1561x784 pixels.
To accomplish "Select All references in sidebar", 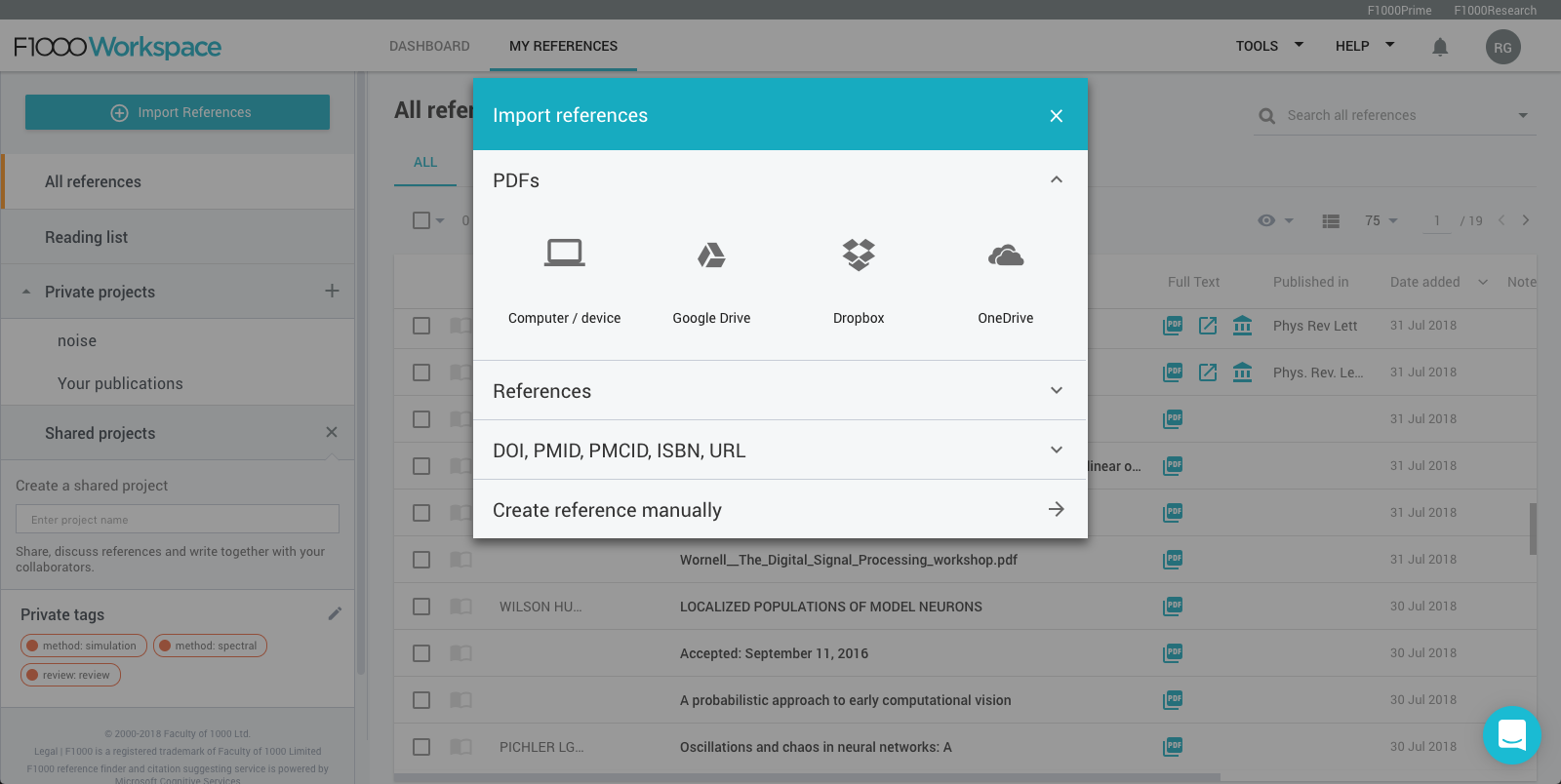I will [x=178, y=181].
